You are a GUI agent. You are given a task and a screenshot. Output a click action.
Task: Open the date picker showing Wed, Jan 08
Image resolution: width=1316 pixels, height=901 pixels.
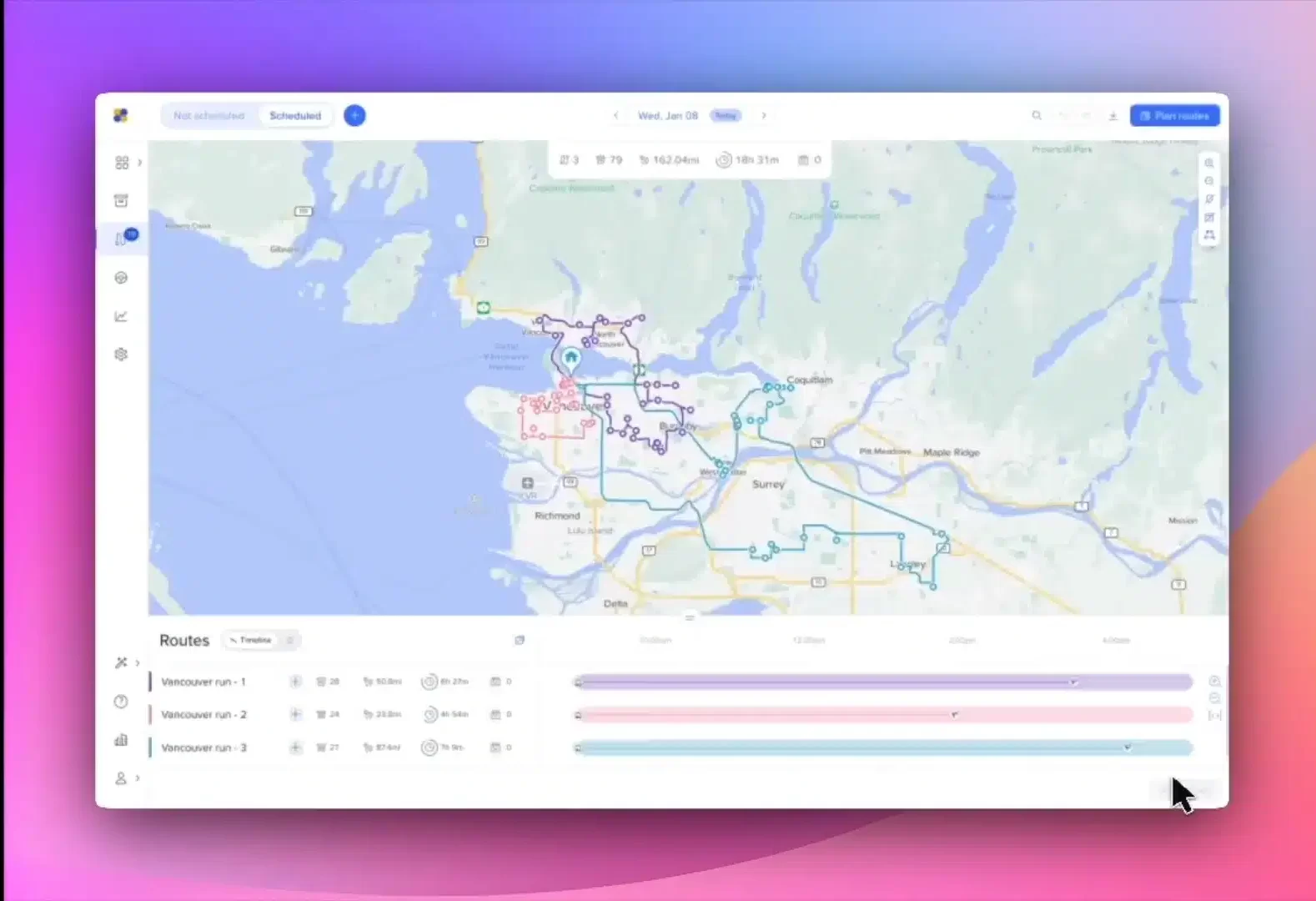point(668,115)
